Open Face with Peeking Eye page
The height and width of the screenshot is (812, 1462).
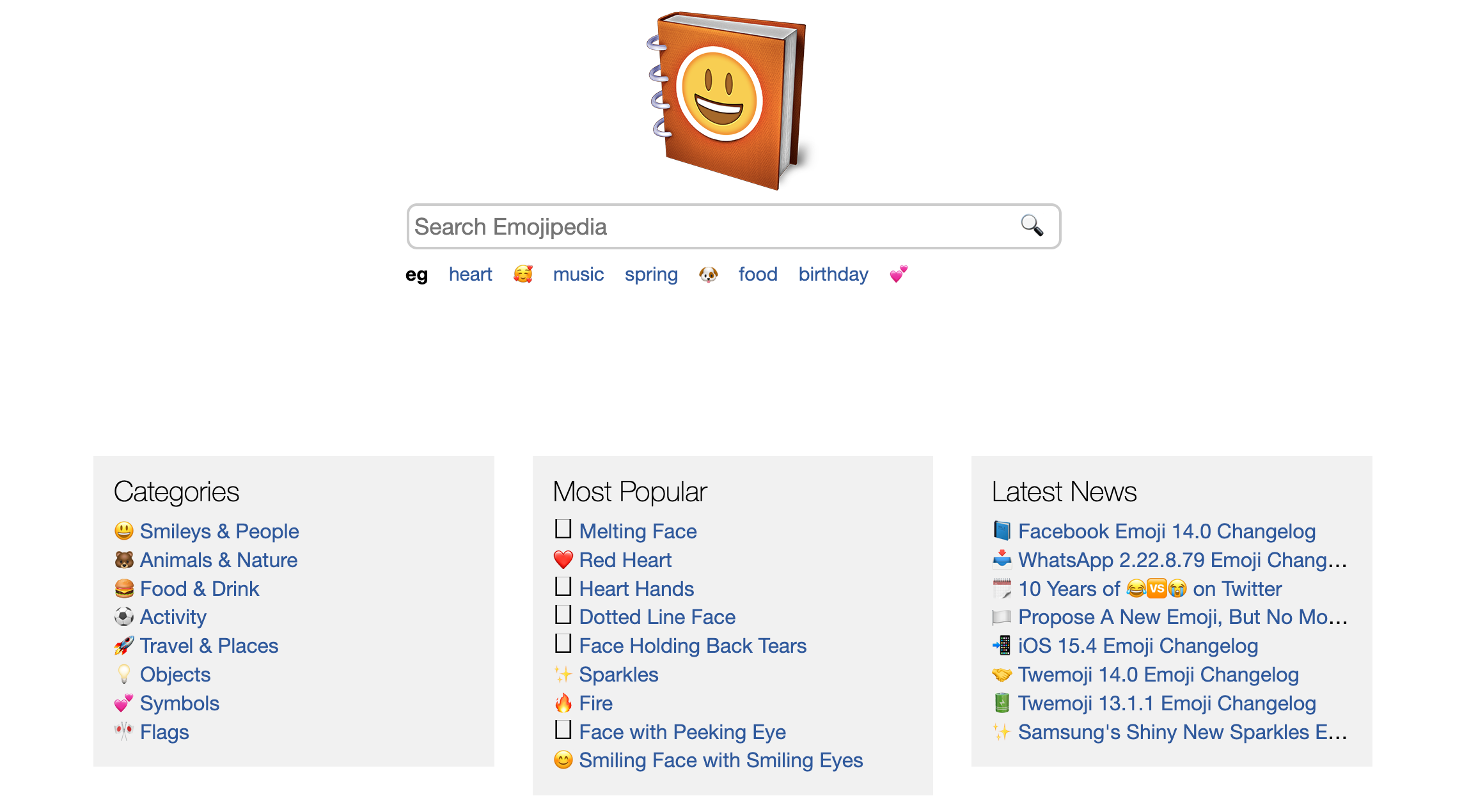tap(682, 732)
